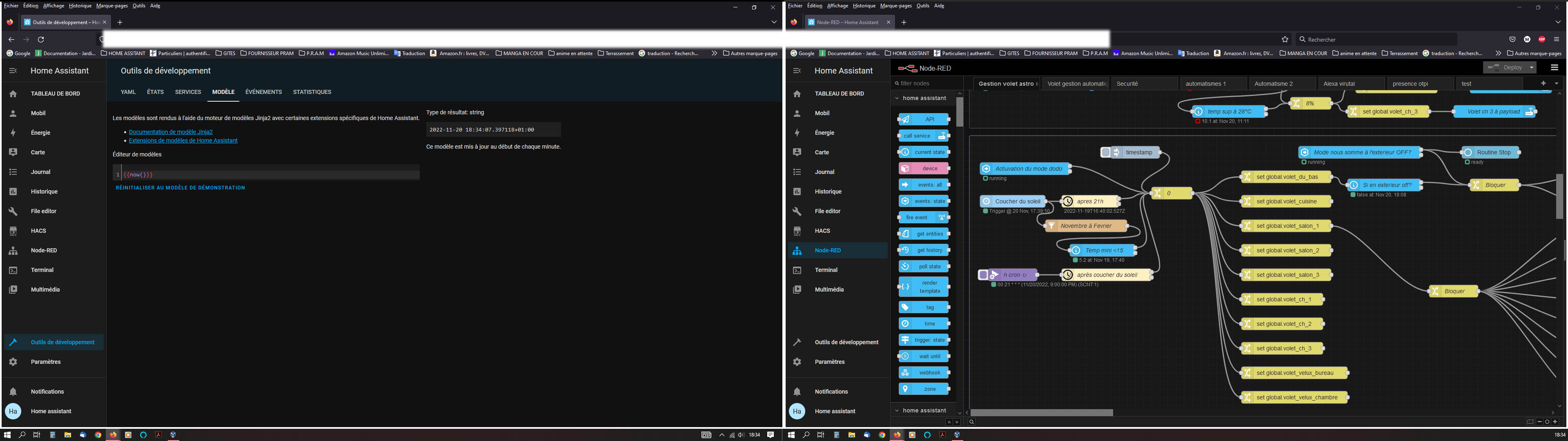Viewport: 1568px width, 441px height.
Task: Open Paramètres in the left window sidebar
Action: pyautogui.click(x=53, y=362)
